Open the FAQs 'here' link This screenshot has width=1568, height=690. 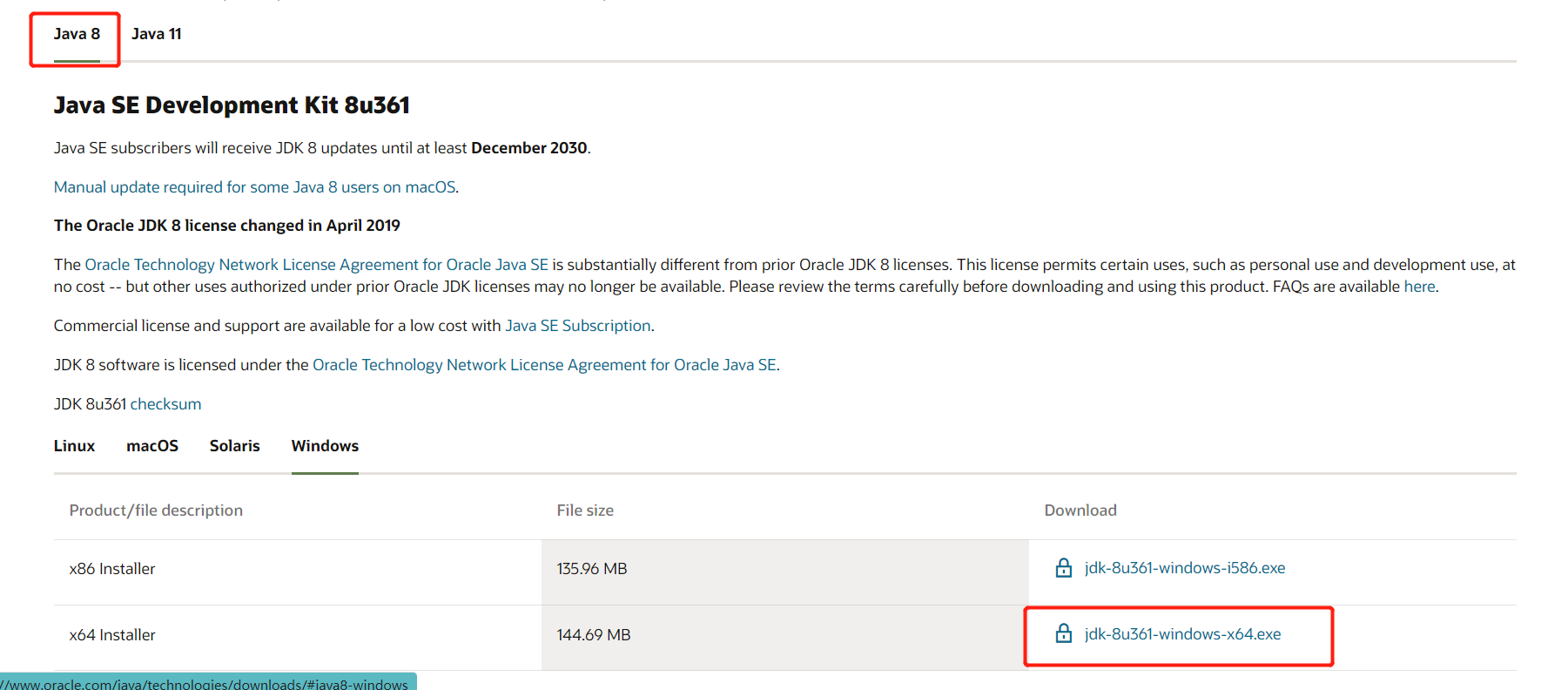point(1419,287)
